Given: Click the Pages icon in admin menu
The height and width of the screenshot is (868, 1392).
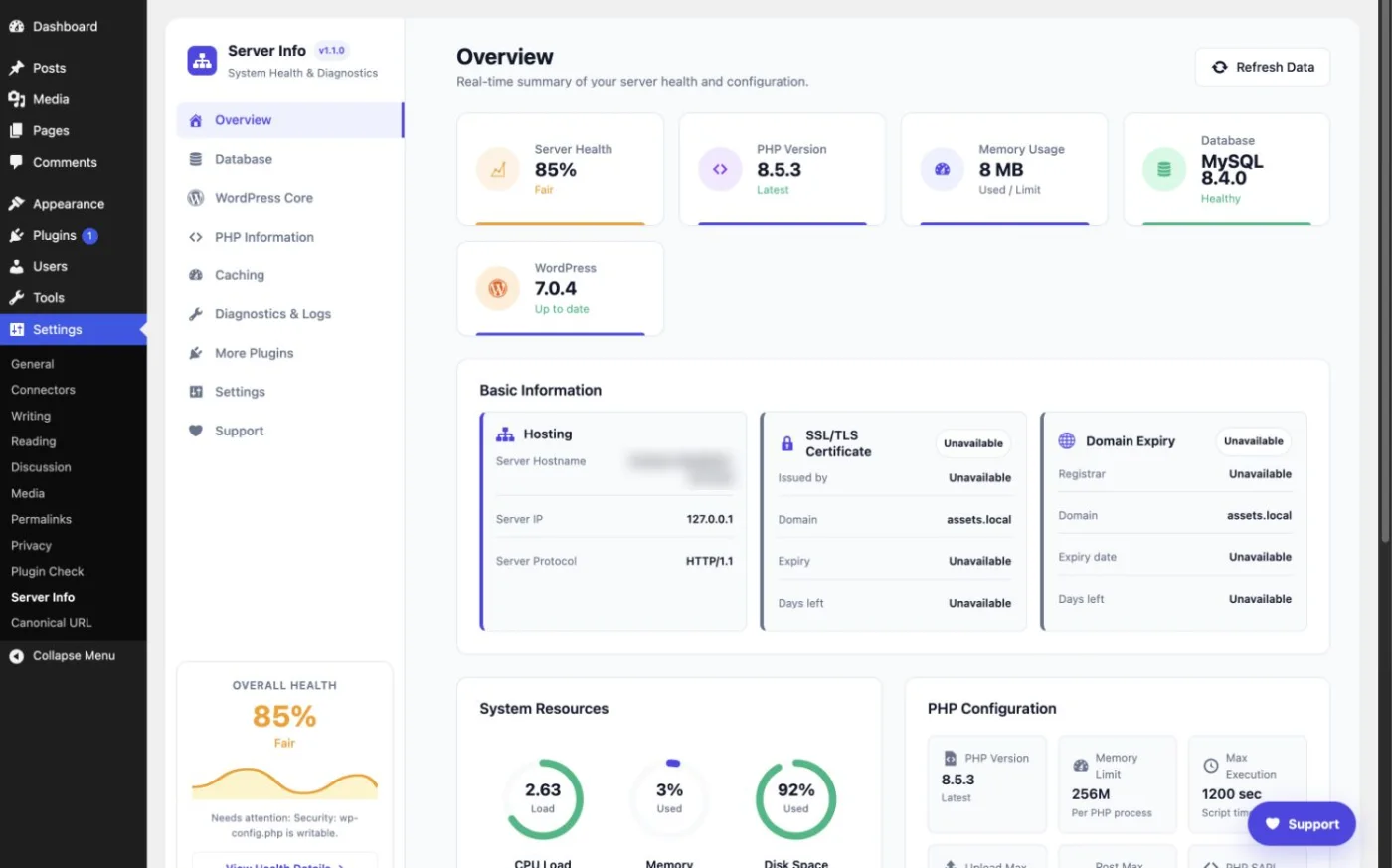Looking at the screenshot, I should [x=16, y=130].
